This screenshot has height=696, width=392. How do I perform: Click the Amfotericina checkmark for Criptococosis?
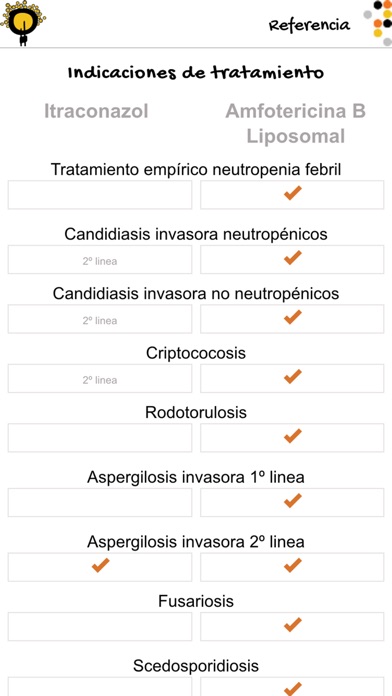click(293, 376)
